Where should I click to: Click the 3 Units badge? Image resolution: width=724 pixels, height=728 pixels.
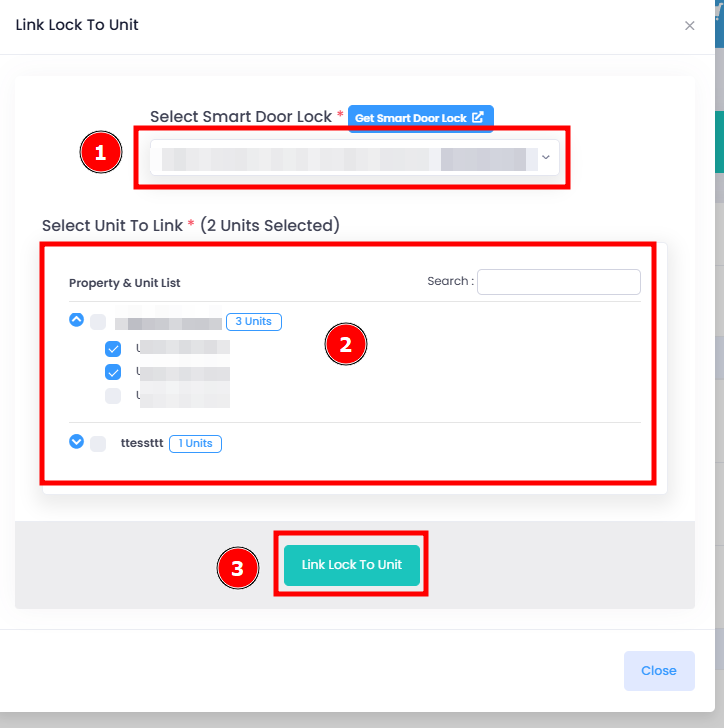pyautogui.click(x=254, y=322)
